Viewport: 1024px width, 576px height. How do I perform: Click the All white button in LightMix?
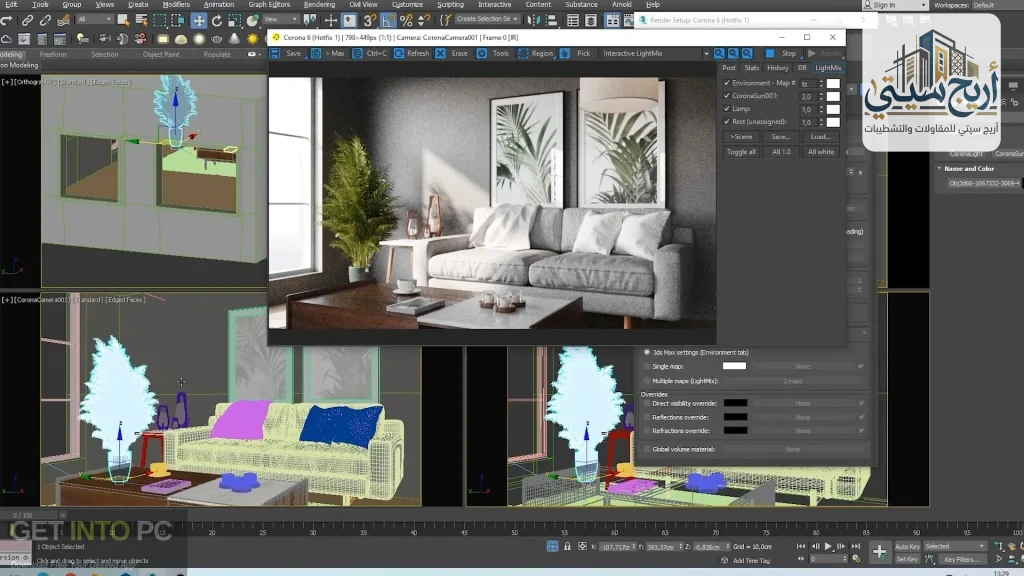[822, 152]
